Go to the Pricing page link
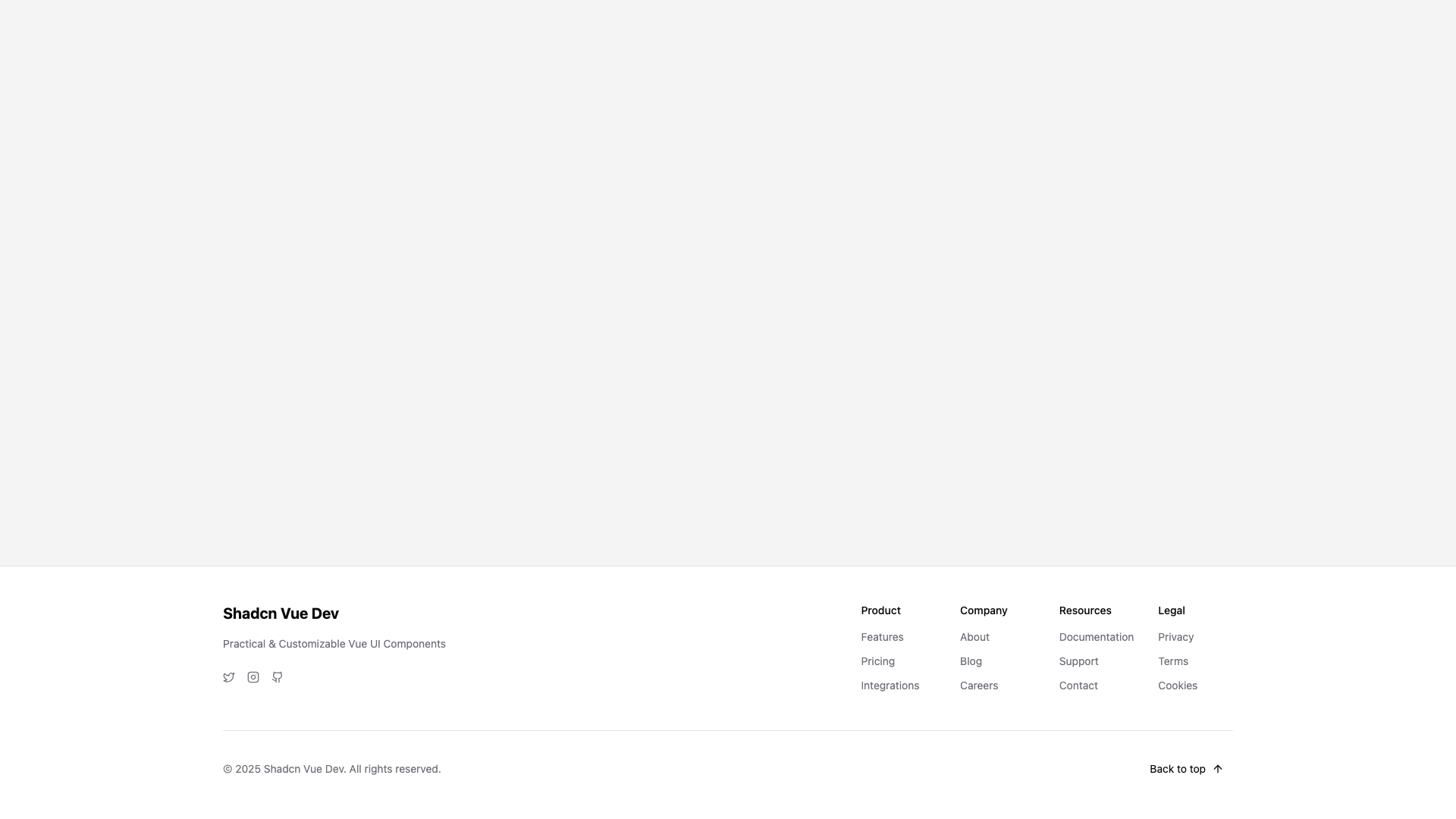This screenshot has width=1456, height=819. pos(877,661)
